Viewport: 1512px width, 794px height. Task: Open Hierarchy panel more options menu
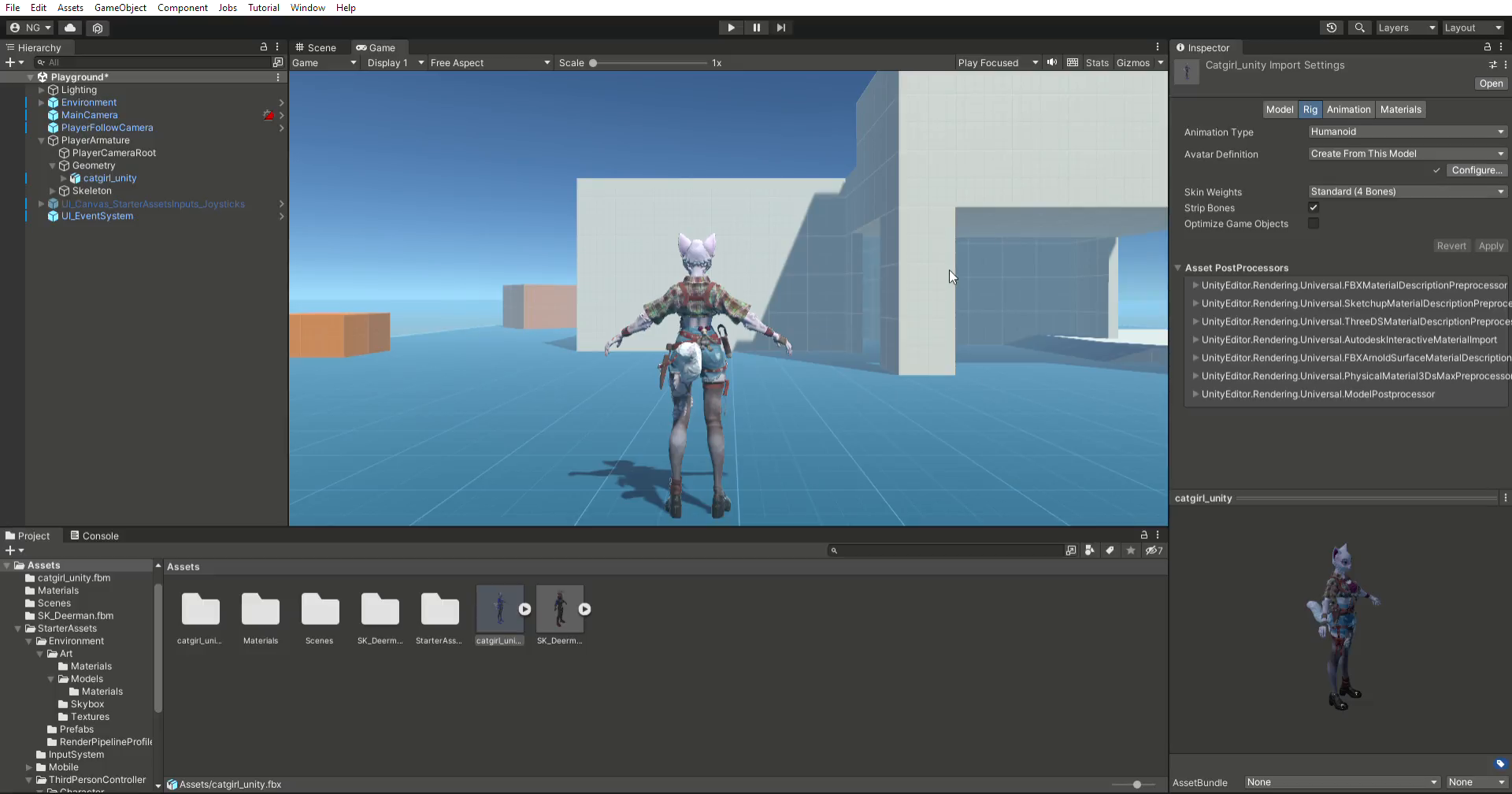pyautogui.click(x=277, y=47)
